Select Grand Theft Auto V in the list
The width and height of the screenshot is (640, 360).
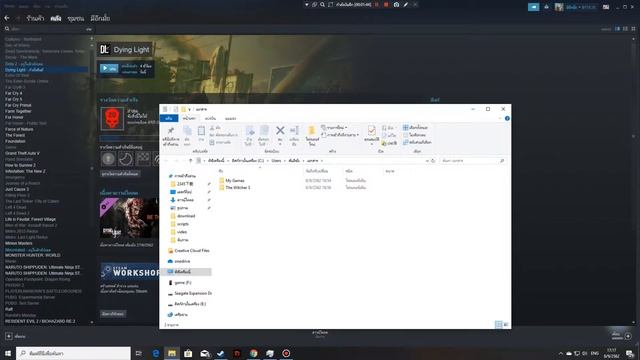point(22,153)
